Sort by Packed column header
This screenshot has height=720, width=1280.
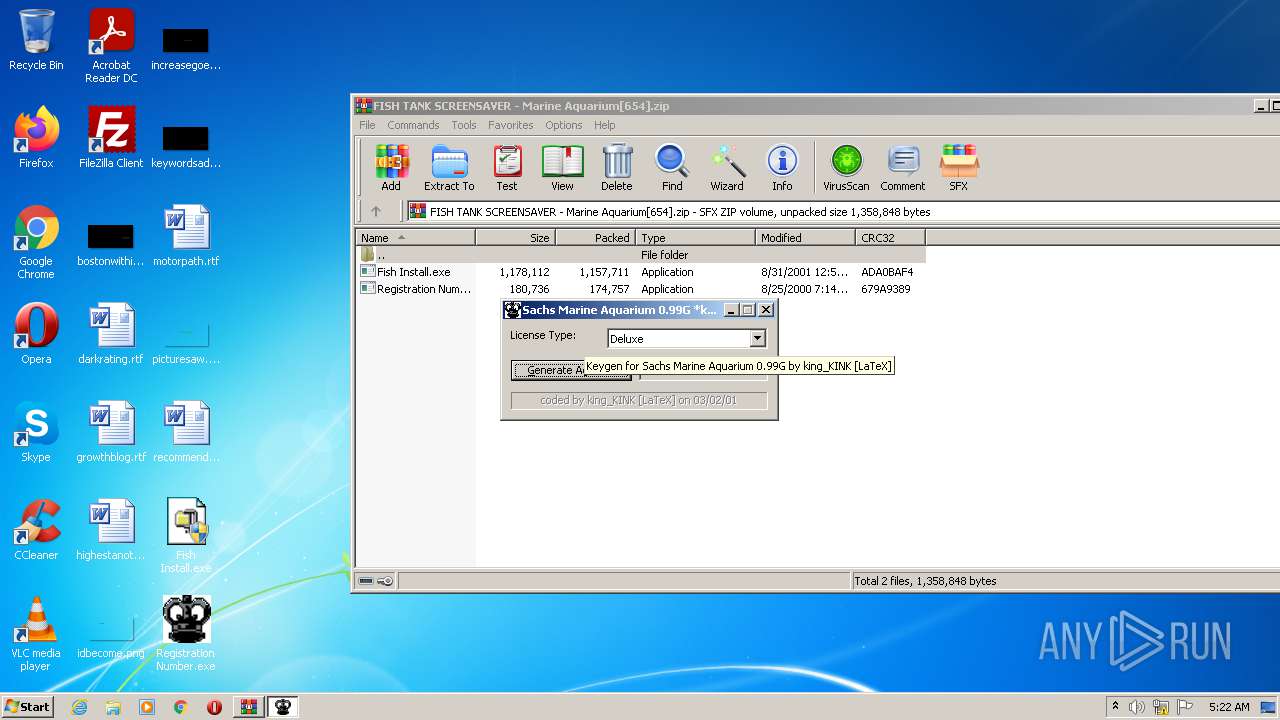click(595, 238)
